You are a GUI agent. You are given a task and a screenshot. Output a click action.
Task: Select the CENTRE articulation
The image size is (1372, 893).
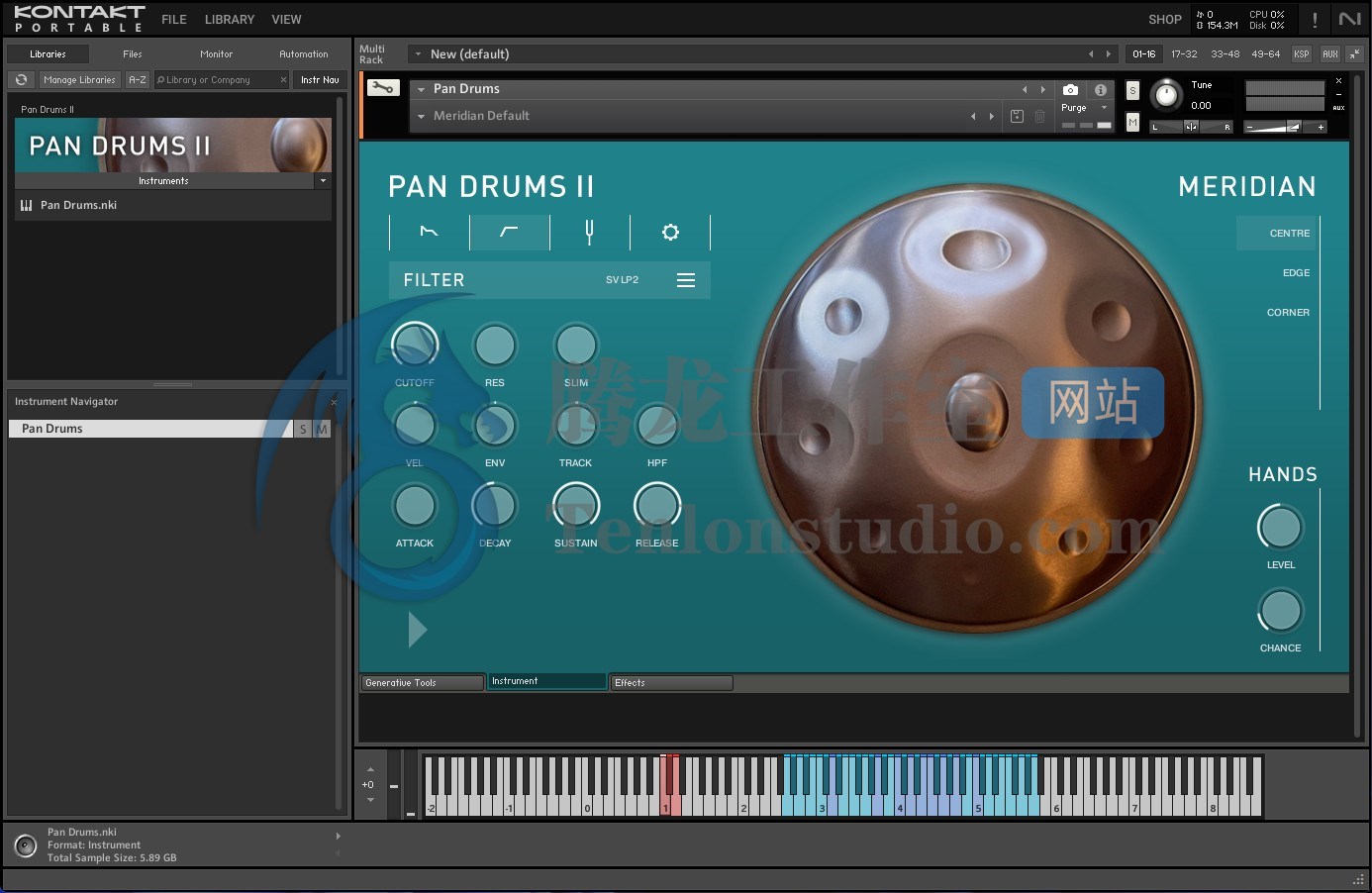[x=1276, y=234]
